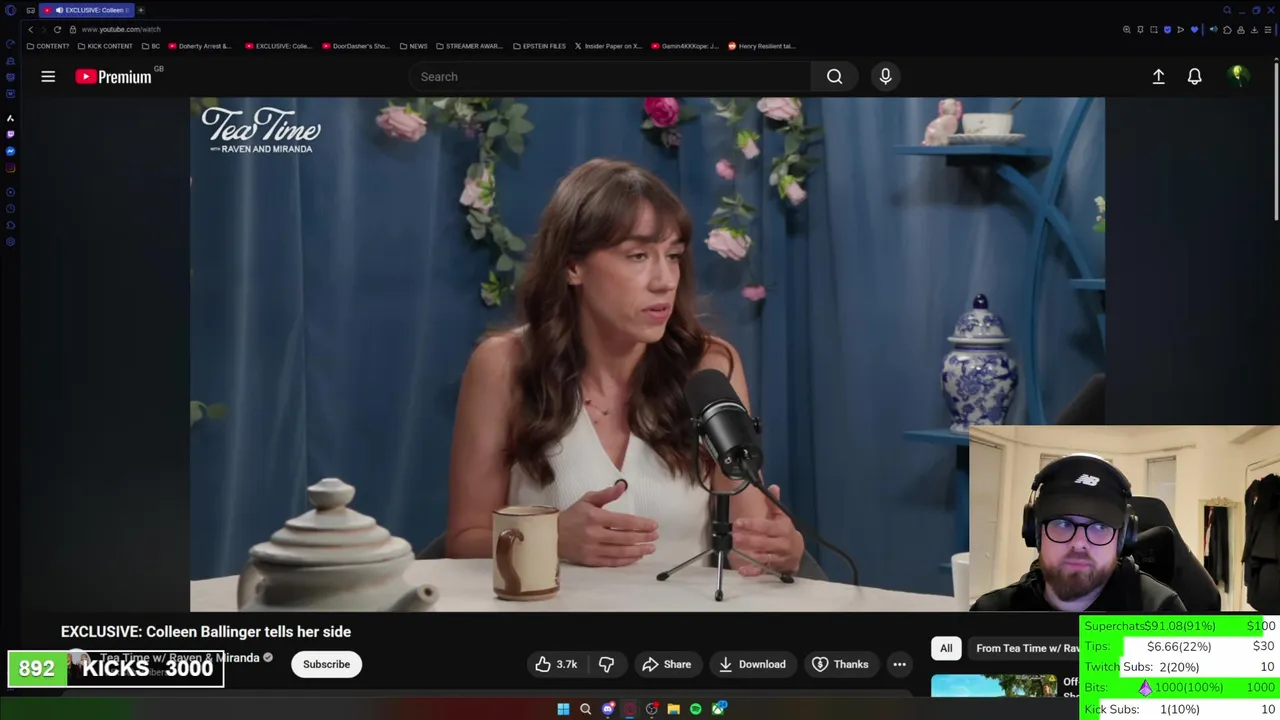Open OBS Studio from the taskbar
Image resolution: width=1280 pixels, height=720 pixels.
pos(652,709)
